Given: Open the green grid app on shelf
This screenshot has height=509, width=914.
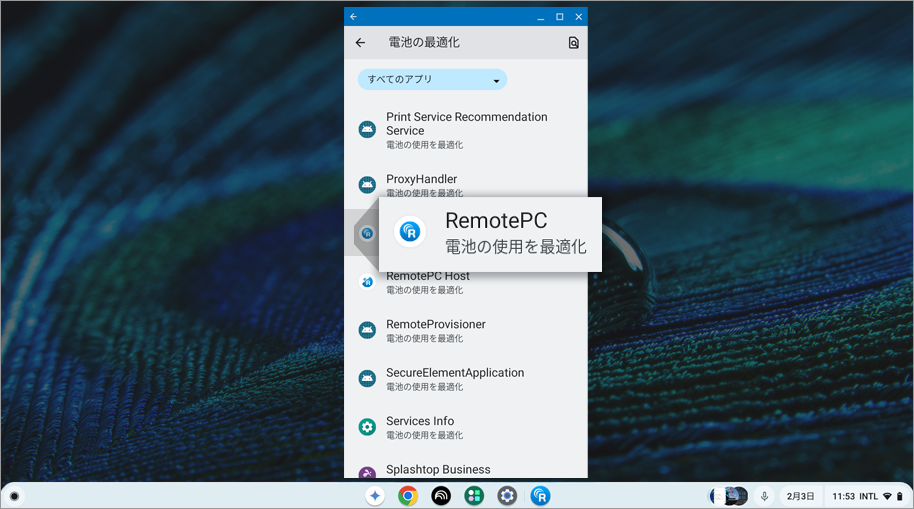Looking at the screenshot, I should coord(474,496).
